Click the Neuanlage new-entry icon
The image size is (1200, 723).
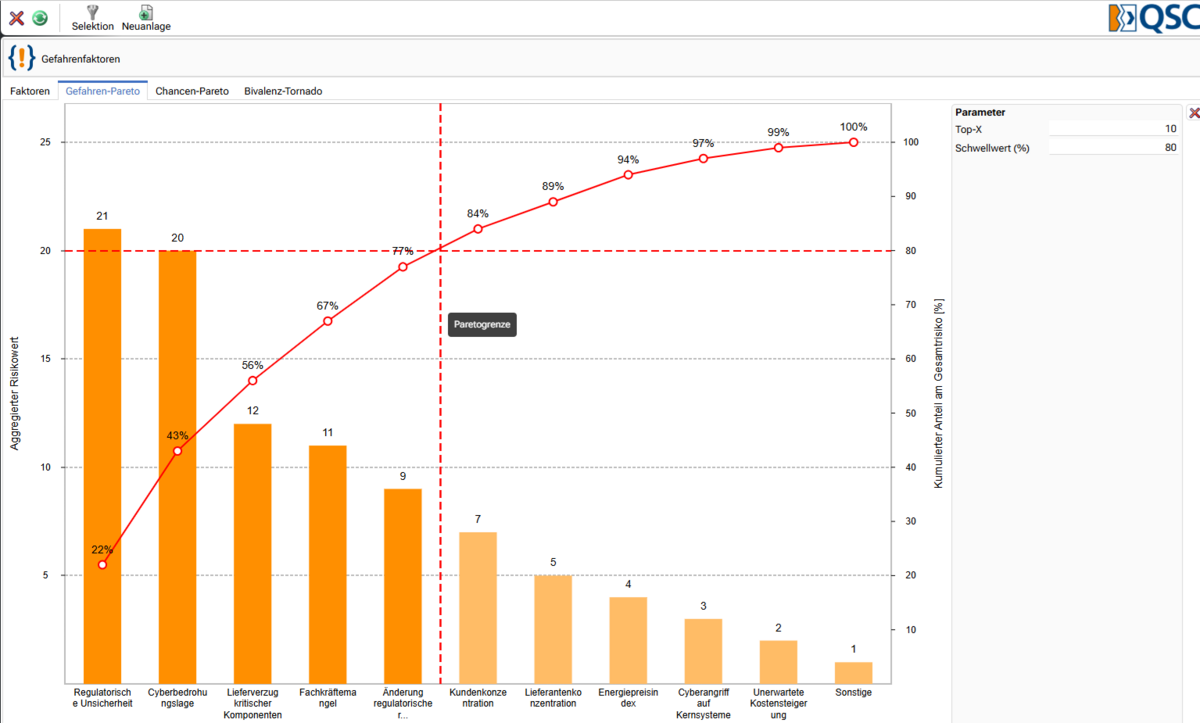point(146,18)
